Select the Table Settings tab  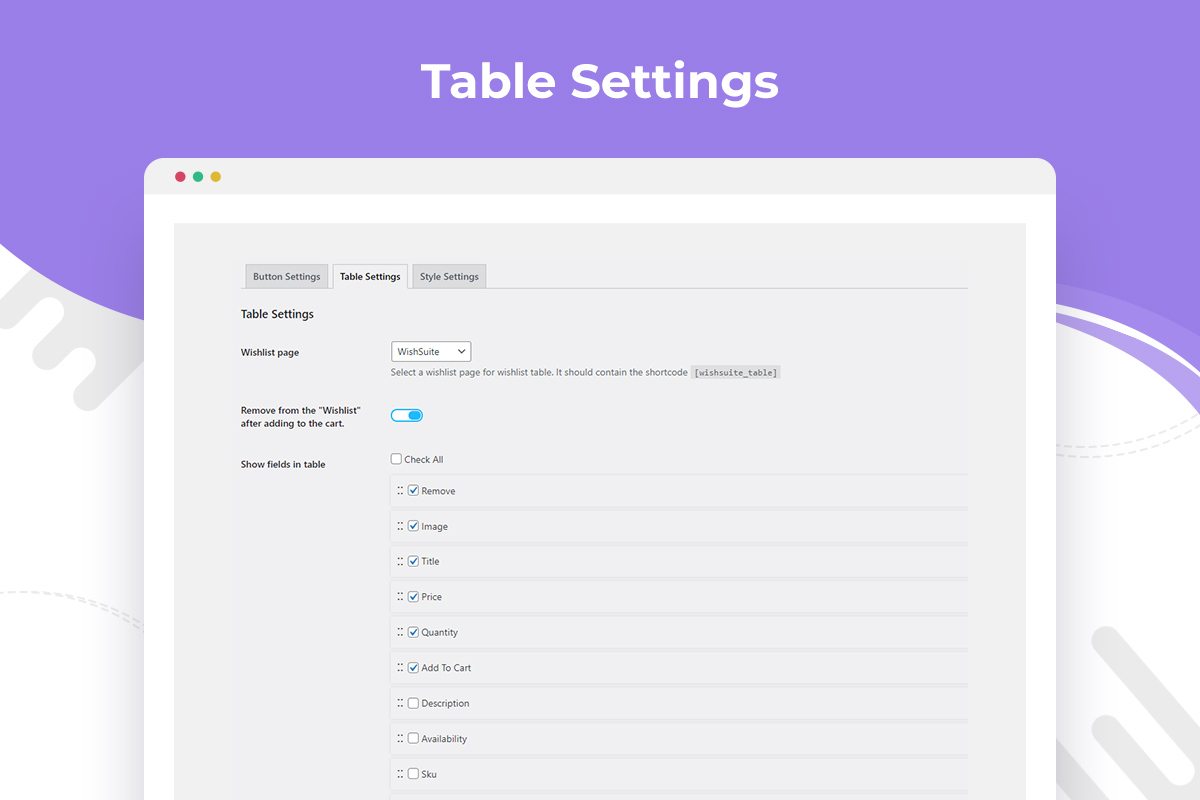coord(370,277)
